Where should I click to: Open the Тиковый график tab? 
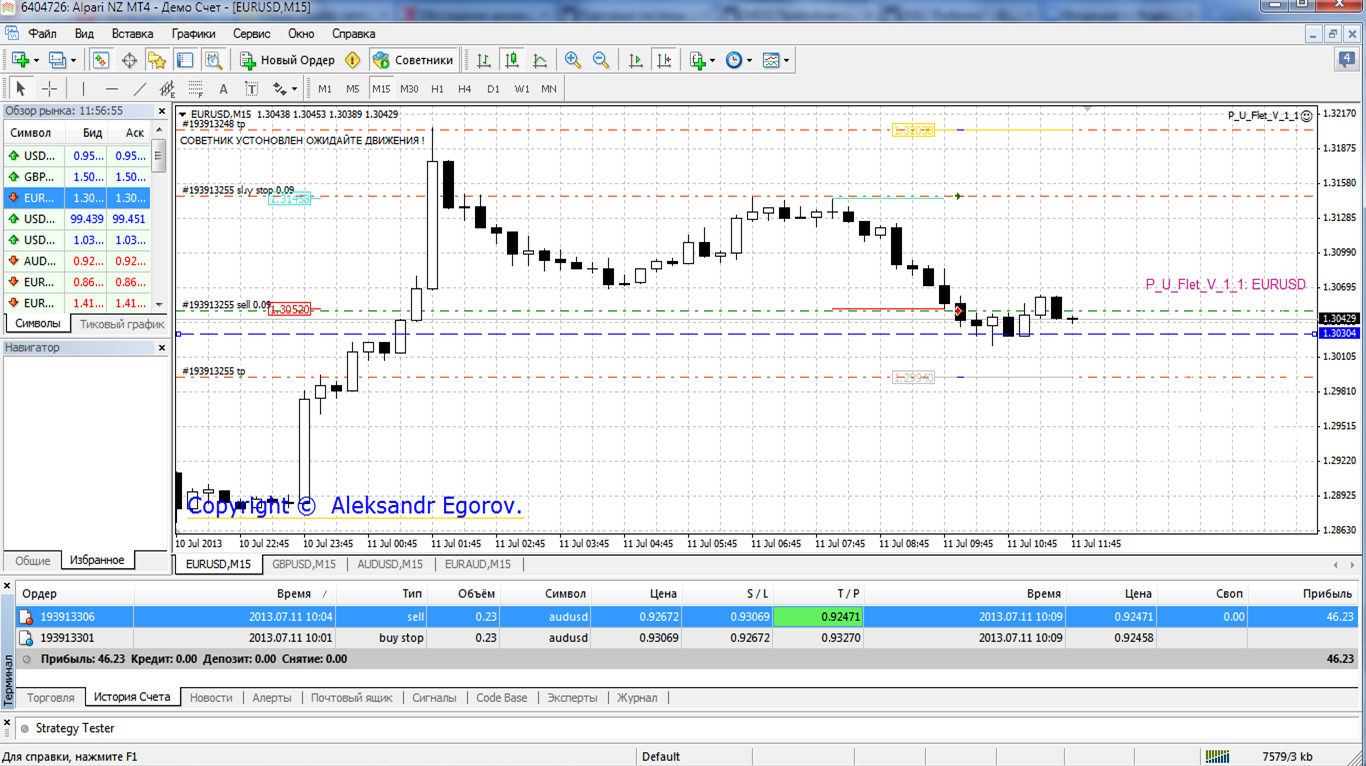(122, 324)
